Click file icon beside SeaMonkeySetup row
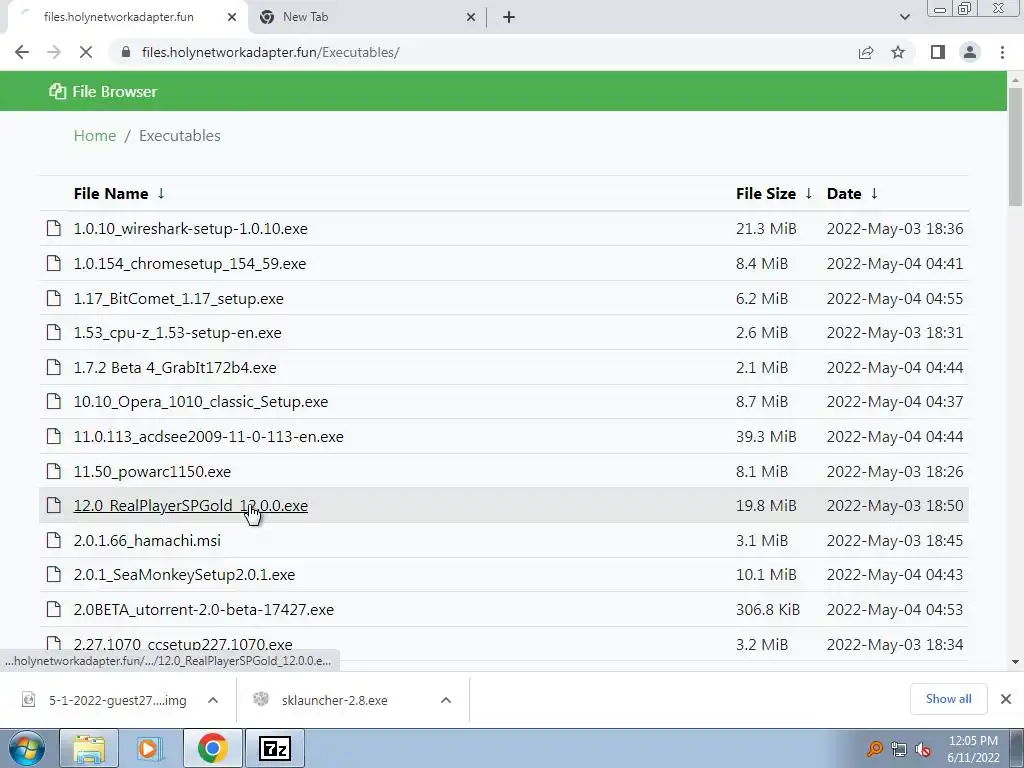This screenshot has width=1024, height=768. point(54,575)
